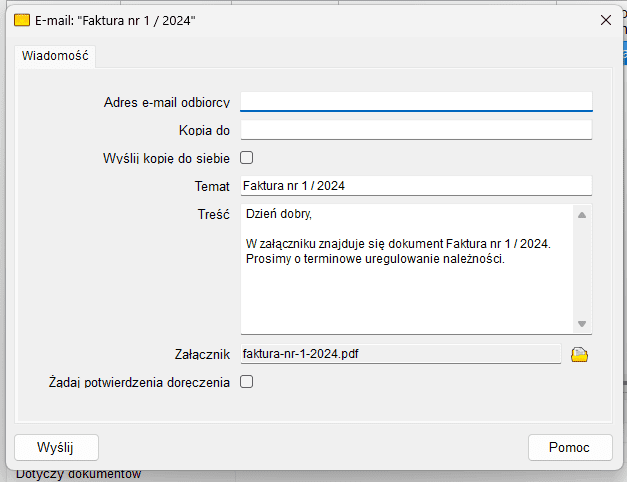Focus the 'Adres e-mail odbiorcy' field

416,102
